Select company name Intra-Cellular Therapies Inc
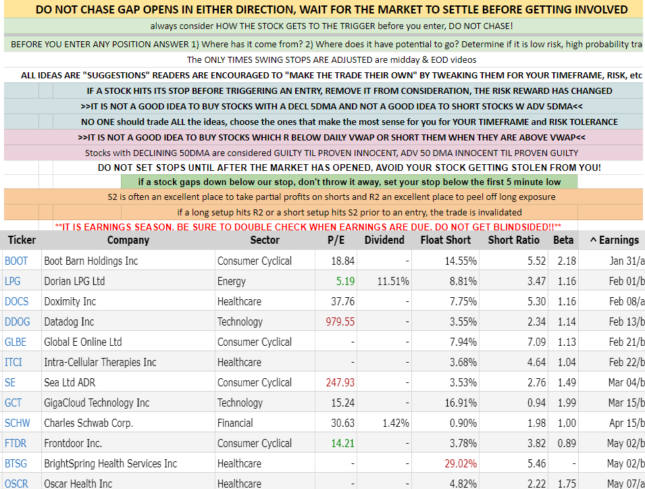This screenshot has width=645, height=489. point(100,362)
